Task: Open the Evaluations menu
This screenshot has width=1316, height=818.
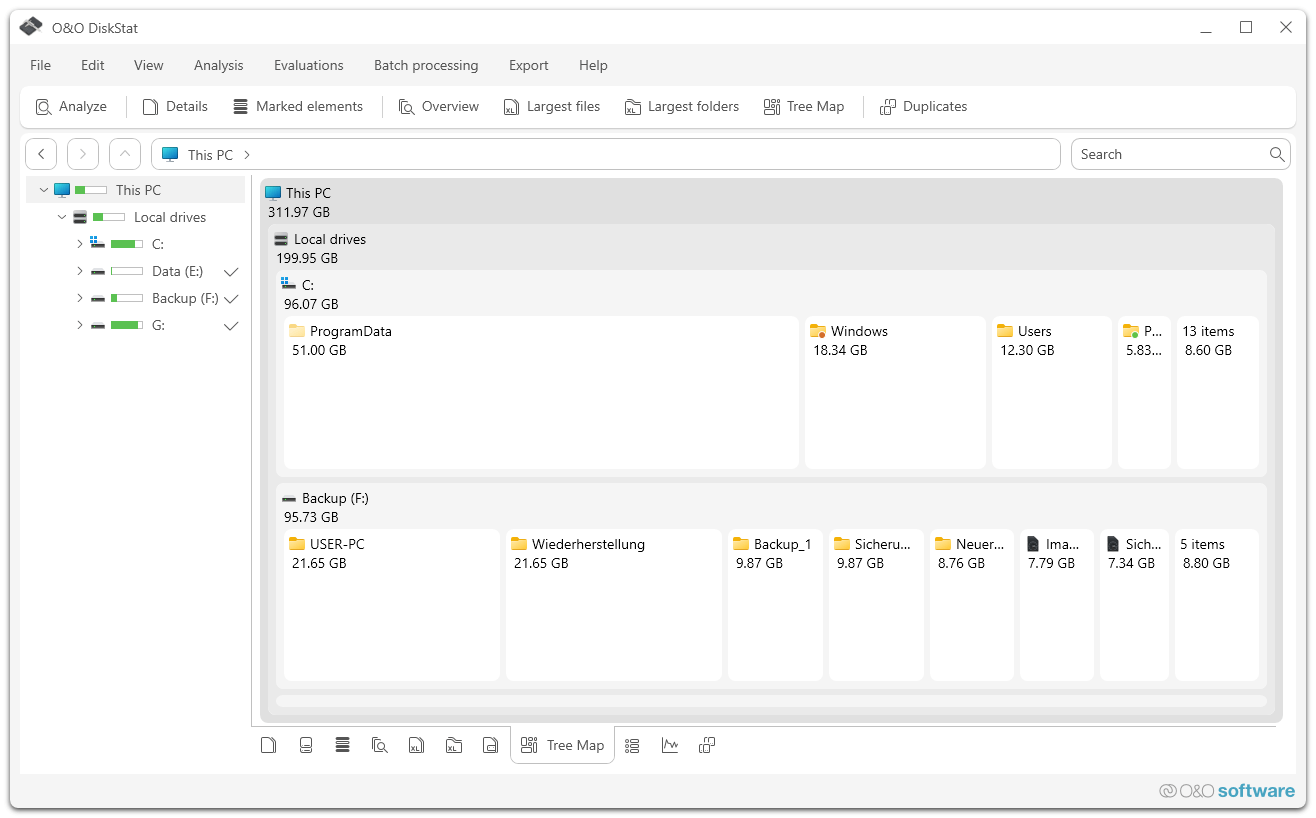Action: (x=309, y=65)
